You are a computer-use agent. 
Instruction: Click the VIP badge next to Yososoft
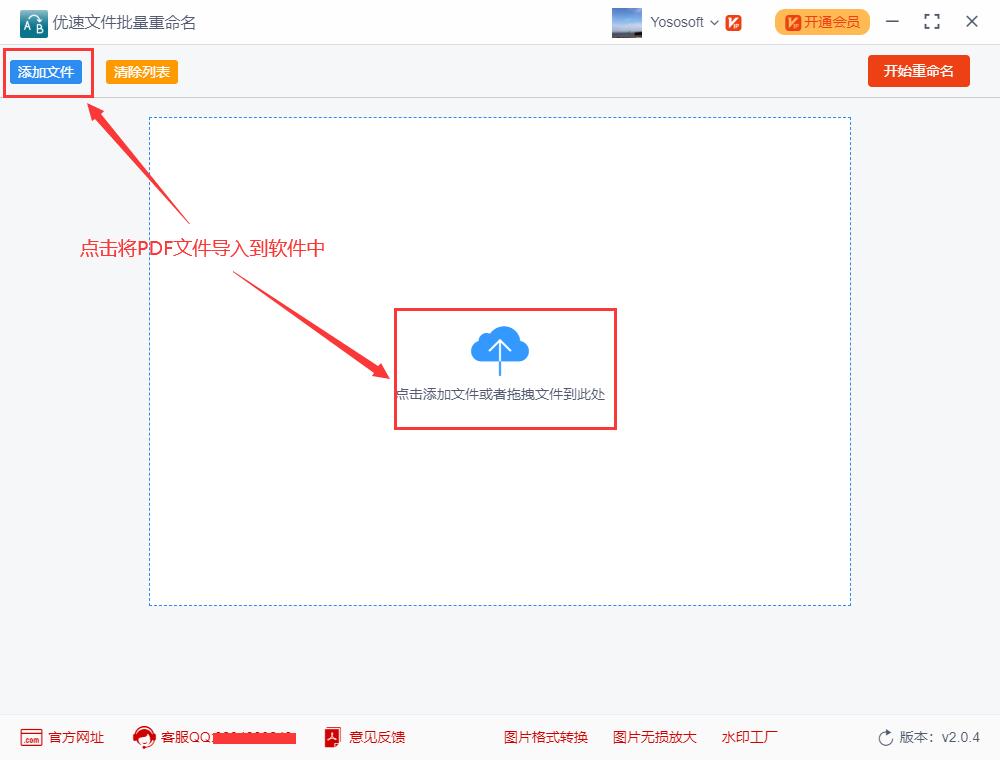(x=733, y=23)
